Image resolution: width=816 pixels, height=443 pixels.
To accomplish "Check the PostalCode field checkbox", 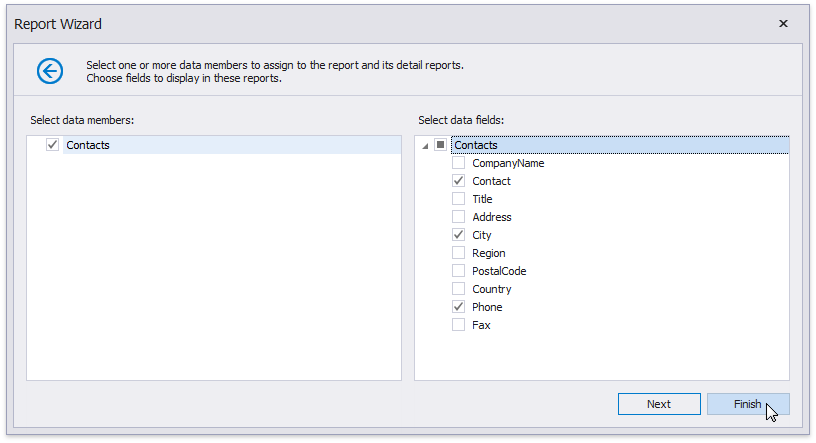I will [x=459, y=271].
